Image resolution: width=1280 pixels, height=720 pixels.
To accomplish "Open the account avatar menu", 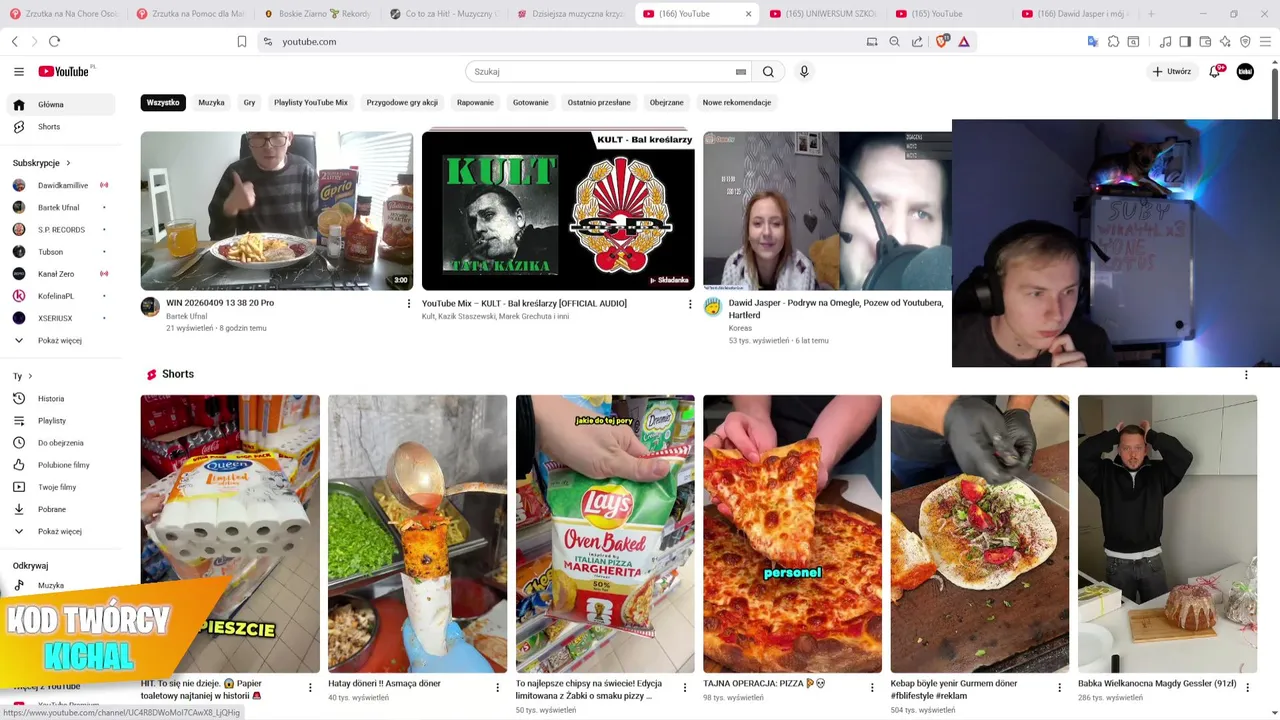I will [1245, 71].
